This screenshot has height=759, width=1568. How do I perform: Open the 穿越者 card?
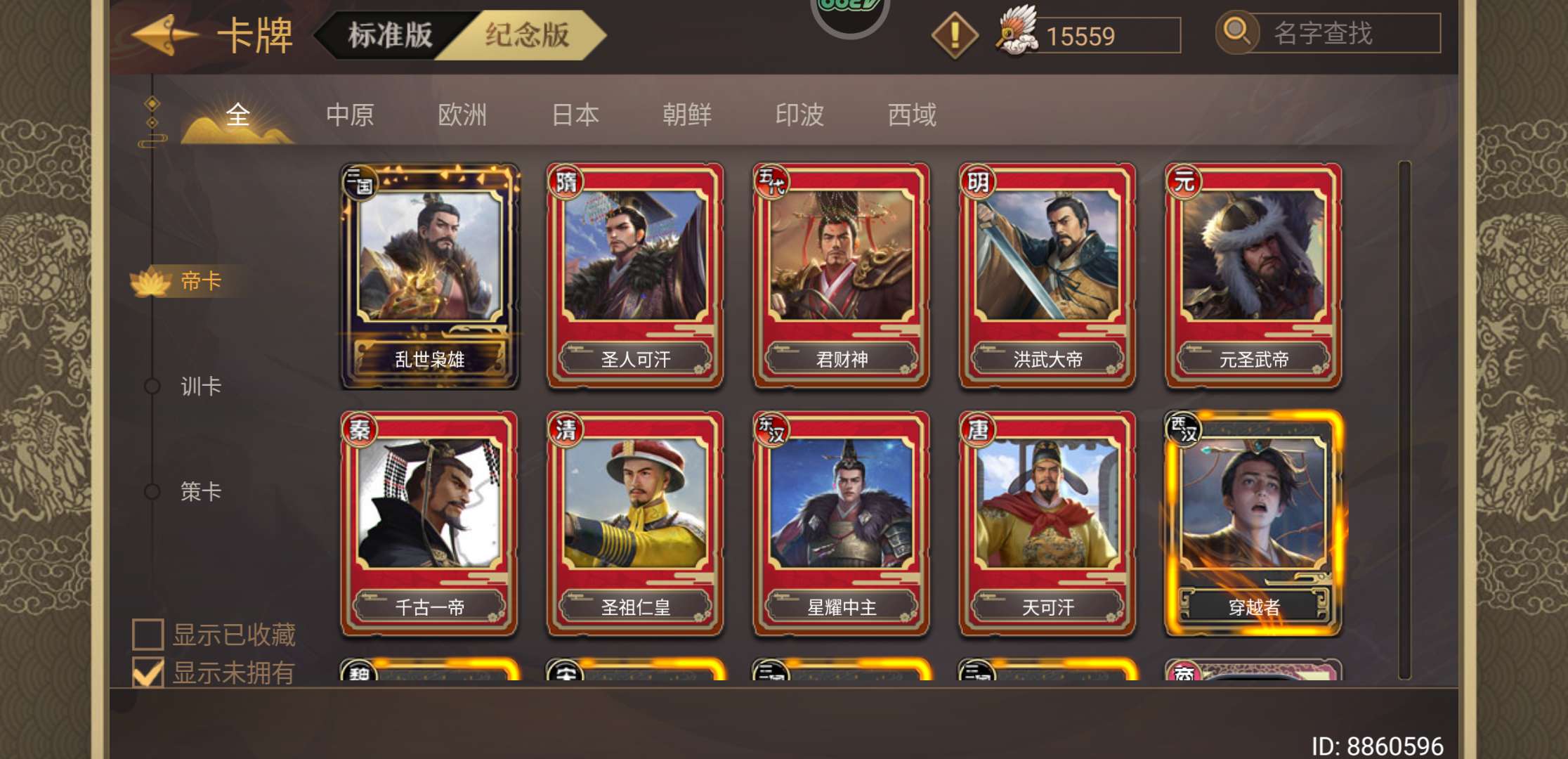click(1254, 524)
